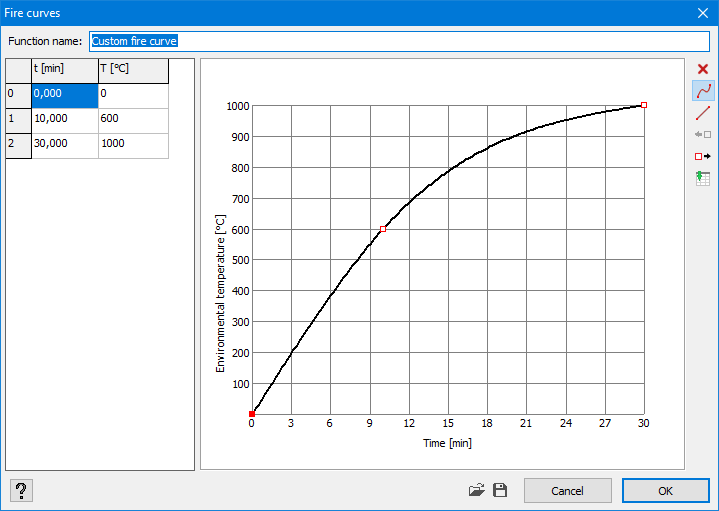Click the curve point at 10 minutes
This screenshot has width=719, height=511.
pos(383,229)
